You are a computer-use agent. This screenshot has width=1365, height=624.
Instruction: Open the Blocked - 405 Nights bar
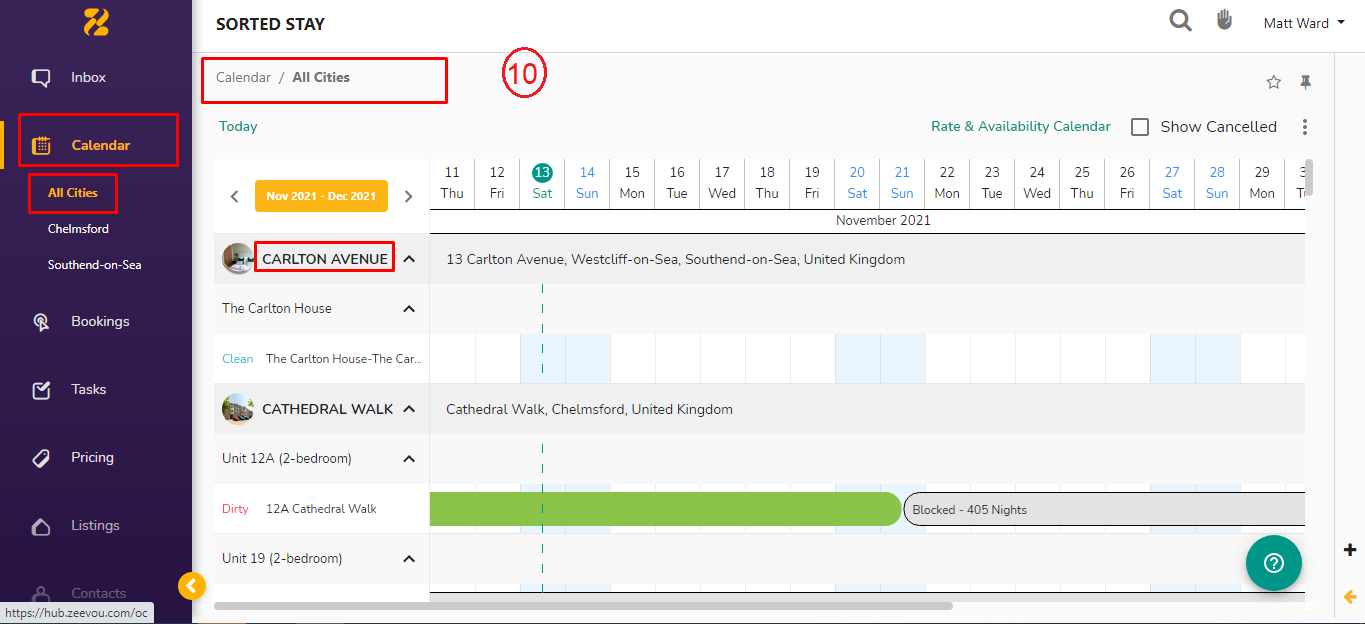click(x=1104, y=509)
